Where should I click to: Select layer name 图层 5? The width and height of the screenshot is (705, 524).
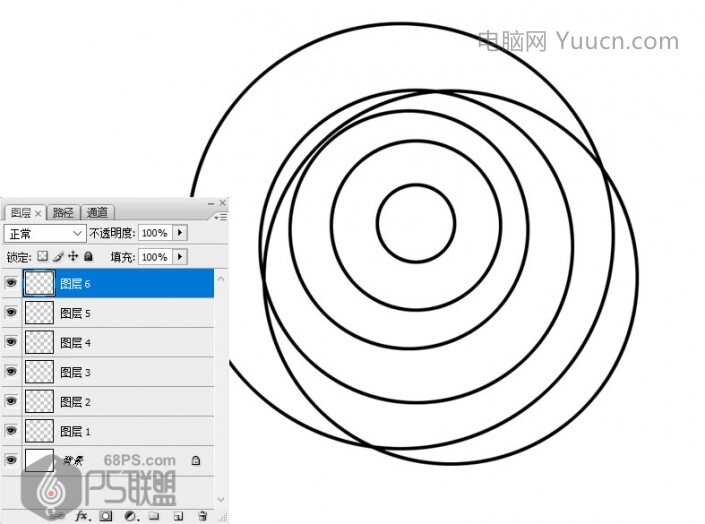tap(75, 313)
